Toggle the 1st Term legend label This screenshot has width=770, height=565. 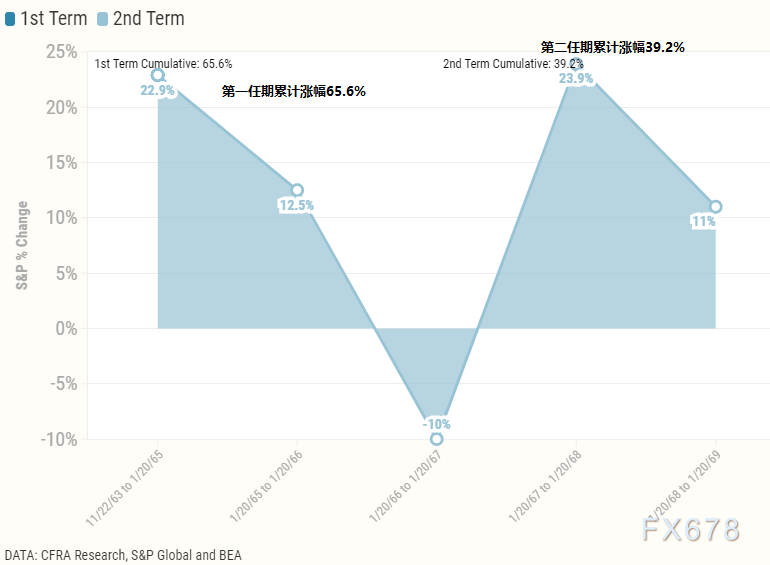click(x=54, y=19)
